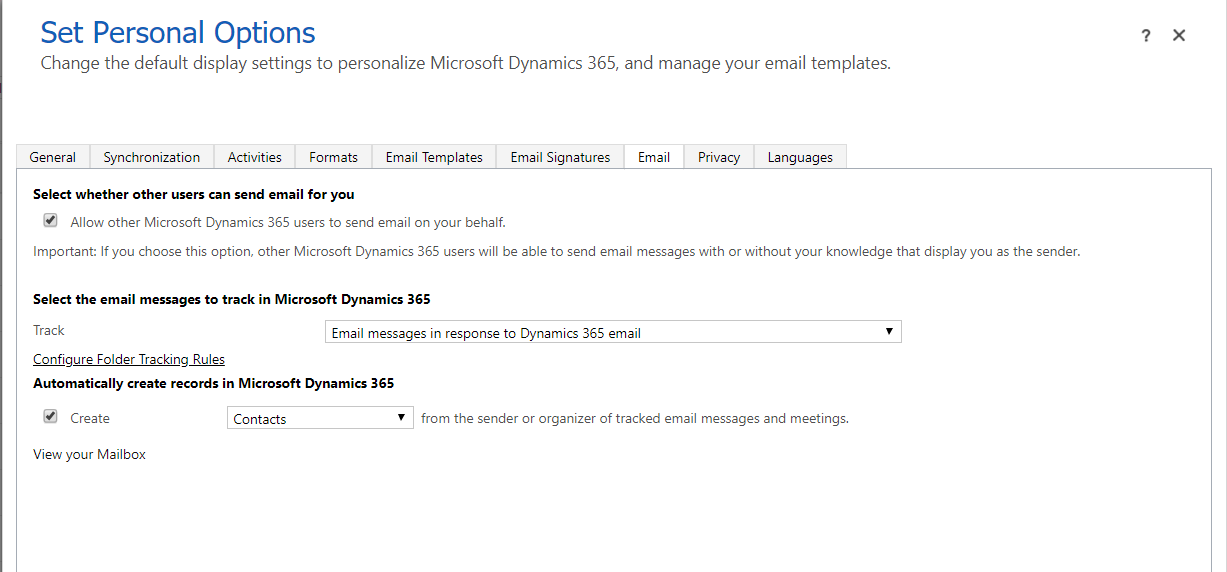The width and height of the screenshot is (1227, 572).
Task: Toggle the Create records checkbox
Action: tap(50, 417)
